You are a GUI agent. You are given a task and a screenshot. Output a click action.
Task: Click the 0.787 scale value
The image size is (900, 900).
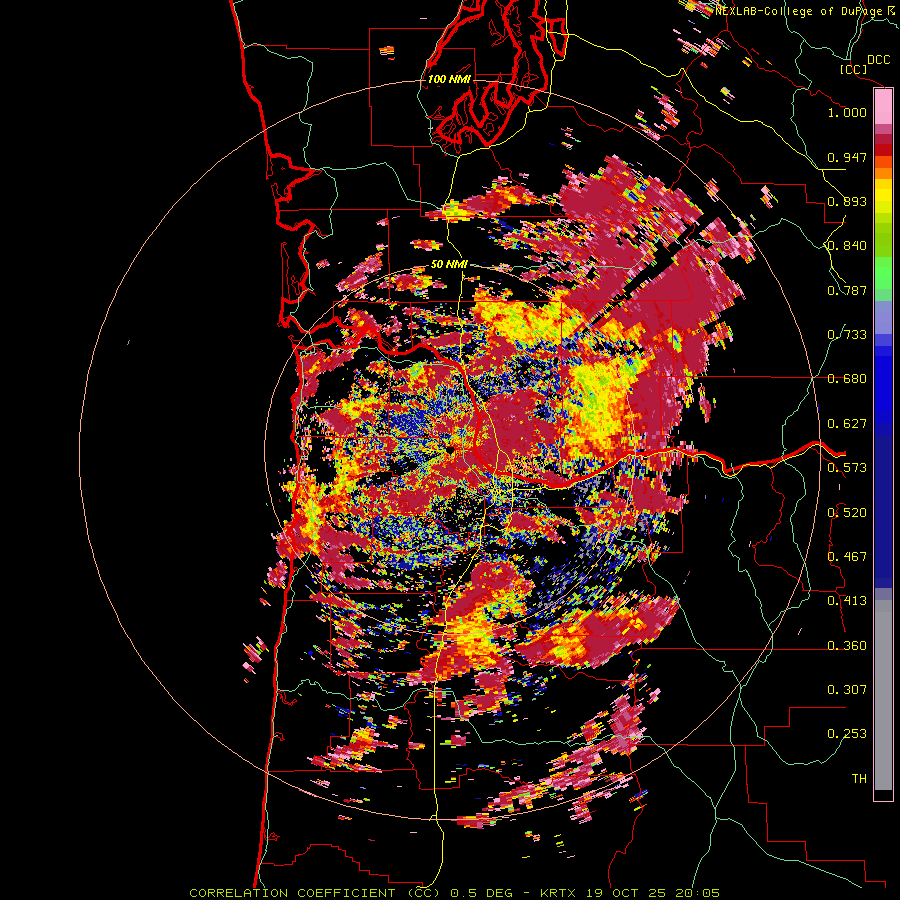pyautogui.click(x=847, y=290)
